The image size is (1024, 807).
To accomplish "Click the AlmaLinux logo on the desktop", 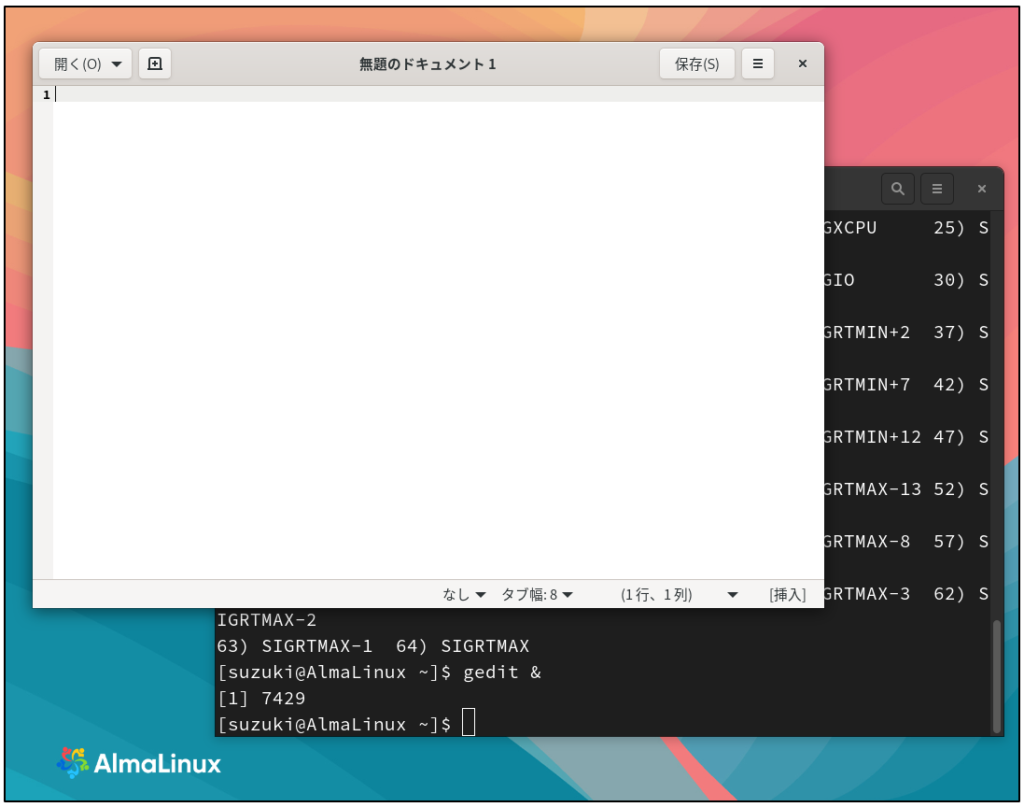I will pyautogui.click(x=139, y=764).
